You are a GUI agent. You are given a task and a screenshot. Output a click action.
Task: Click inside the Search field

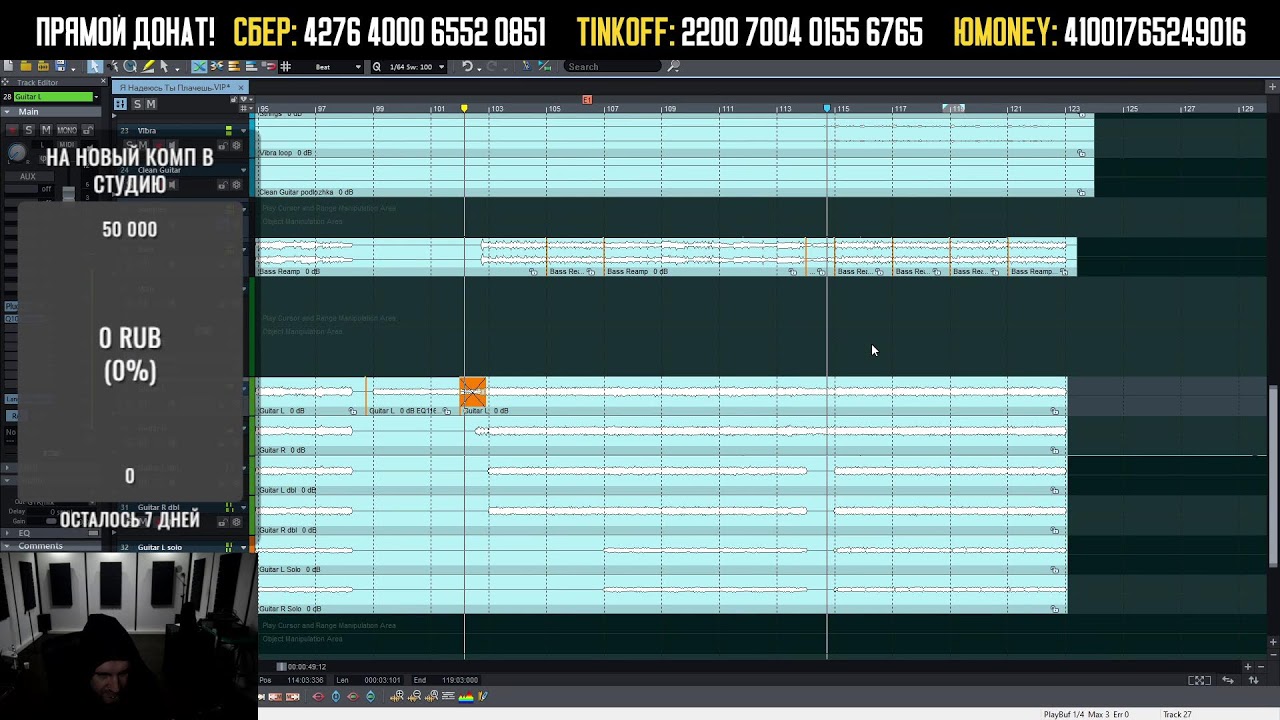click(x=612, y=67)
